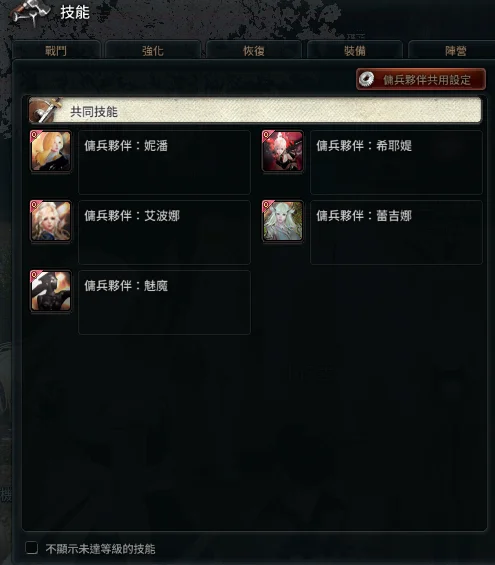Select the 傭兵夥伴：蕾吉娜 skill entry
This screenshot has width=495, height=565.
(396, 232)
